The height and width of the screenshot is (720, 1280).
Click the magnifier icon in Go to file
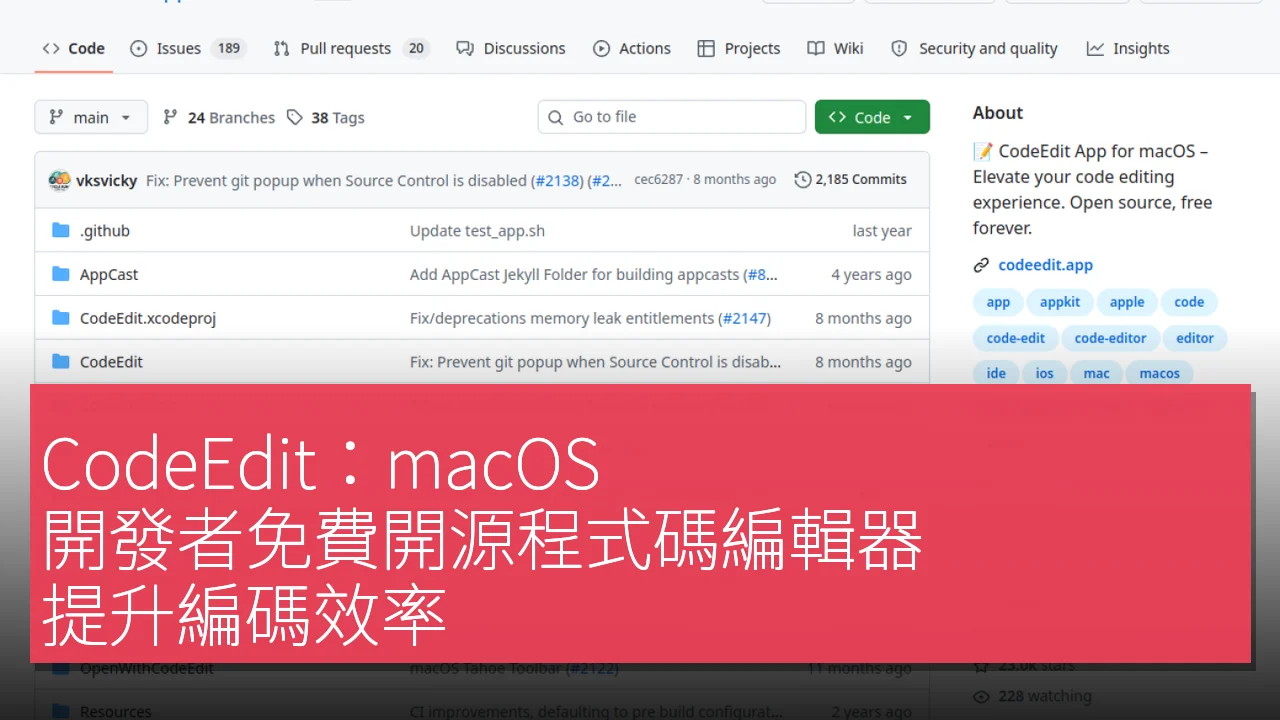[556, 117]
